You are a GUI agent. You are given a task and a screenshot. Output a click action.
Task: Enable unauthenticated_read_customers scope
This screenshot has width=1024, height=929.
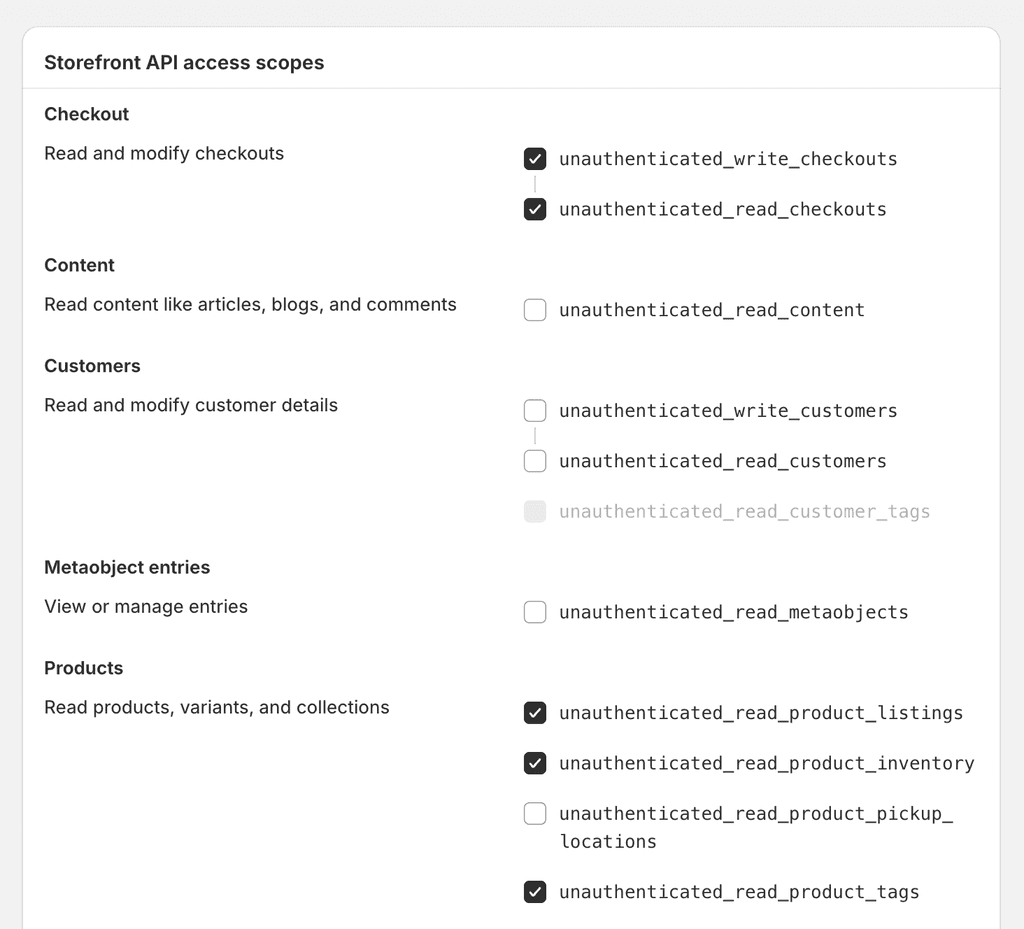pyautogui.click(x=535, y=461)
